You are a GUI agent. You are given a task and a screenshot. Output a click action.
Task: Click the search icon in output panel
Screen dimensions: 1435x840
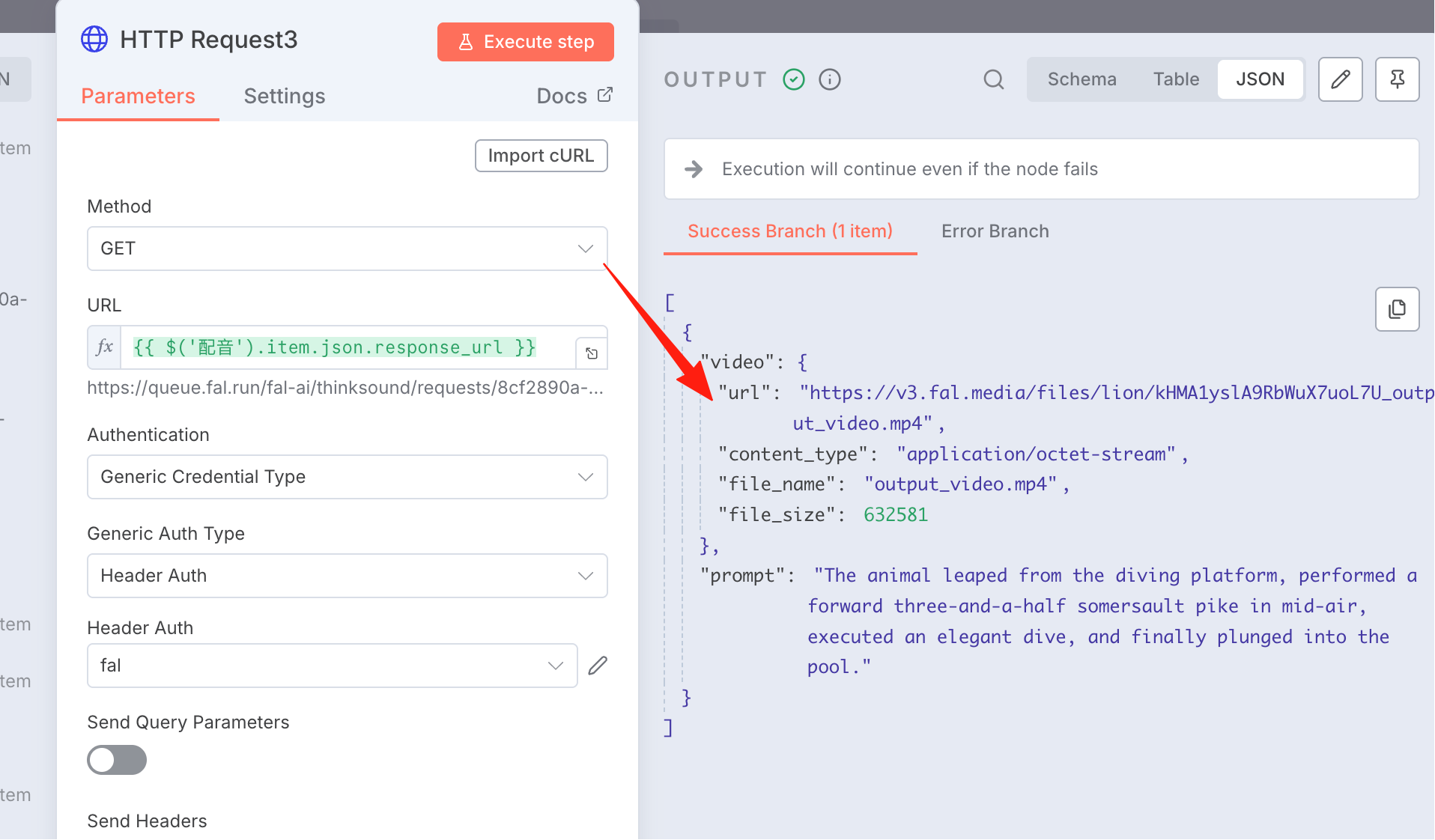coord(993,79)
